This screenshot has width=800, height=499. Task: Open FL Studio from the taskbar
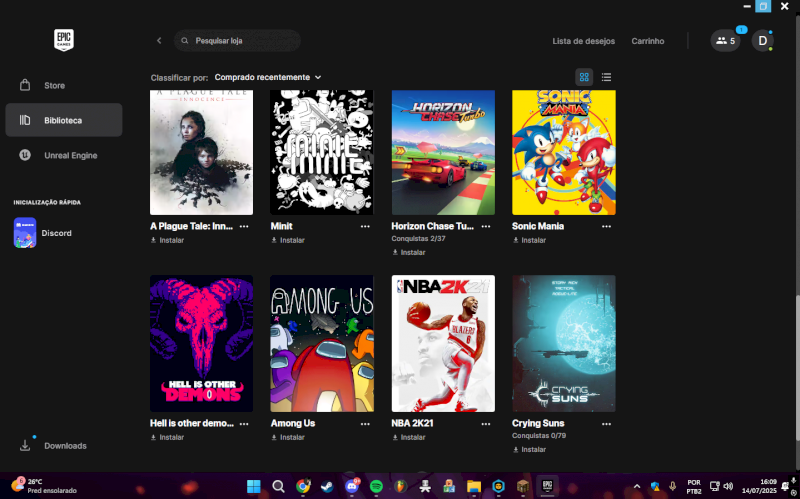[401, 486]
